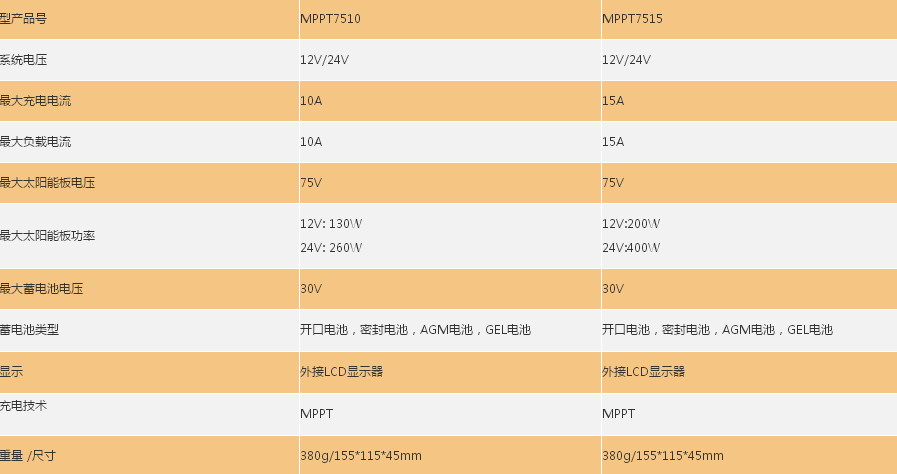The width and height of the screenshot is (897, 474).
Task: Click the MPPT7510 model header cell
Action: point(331,18)
